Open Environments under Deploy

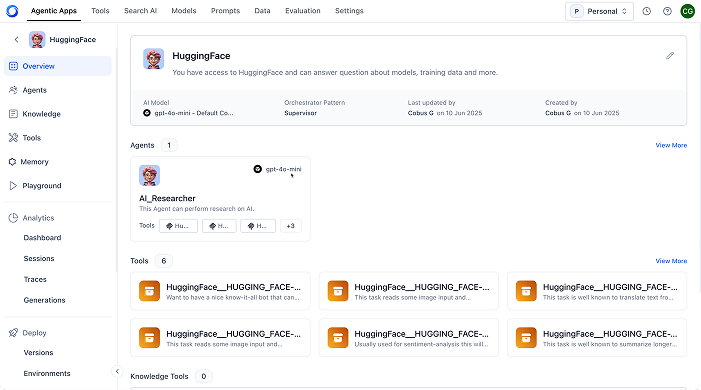(x=47, y=373)
